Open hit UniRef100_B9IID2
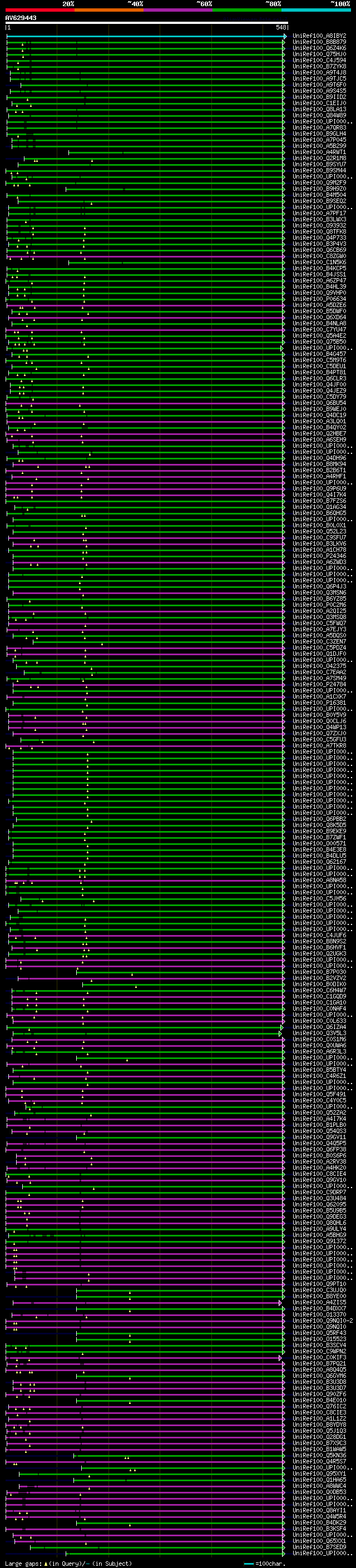Image resolution: width=356 pixels, height=1568 pixels. (x=319, y=97)
